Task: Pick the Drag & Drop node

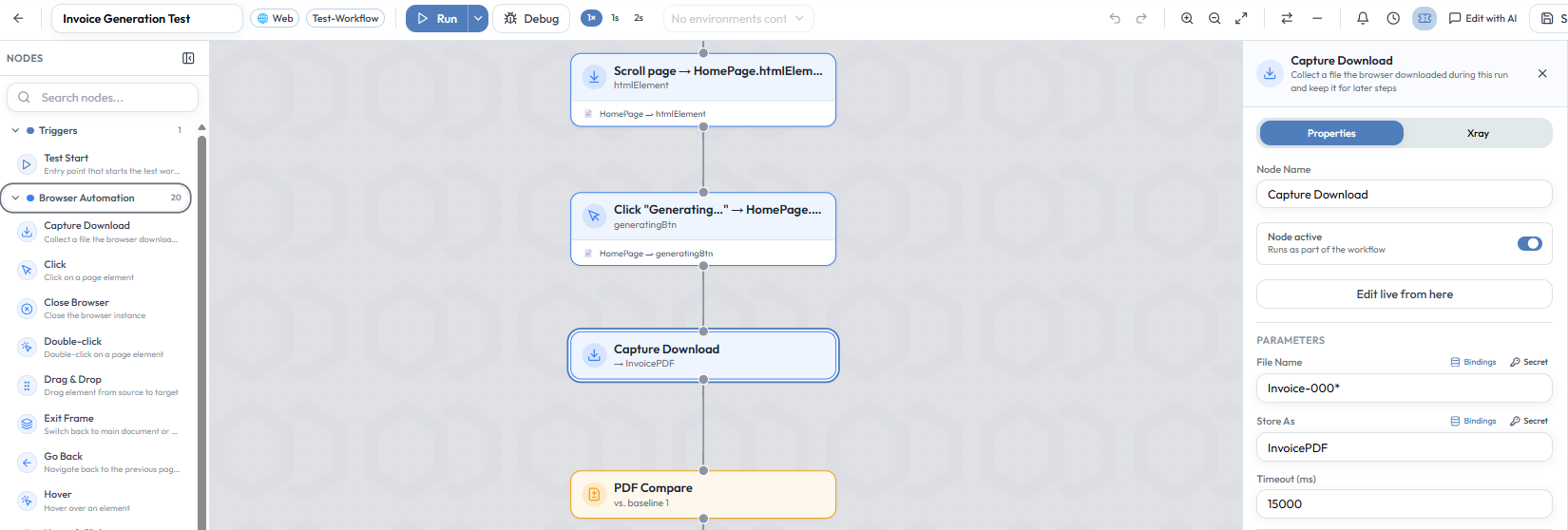Action: [100, 386]
